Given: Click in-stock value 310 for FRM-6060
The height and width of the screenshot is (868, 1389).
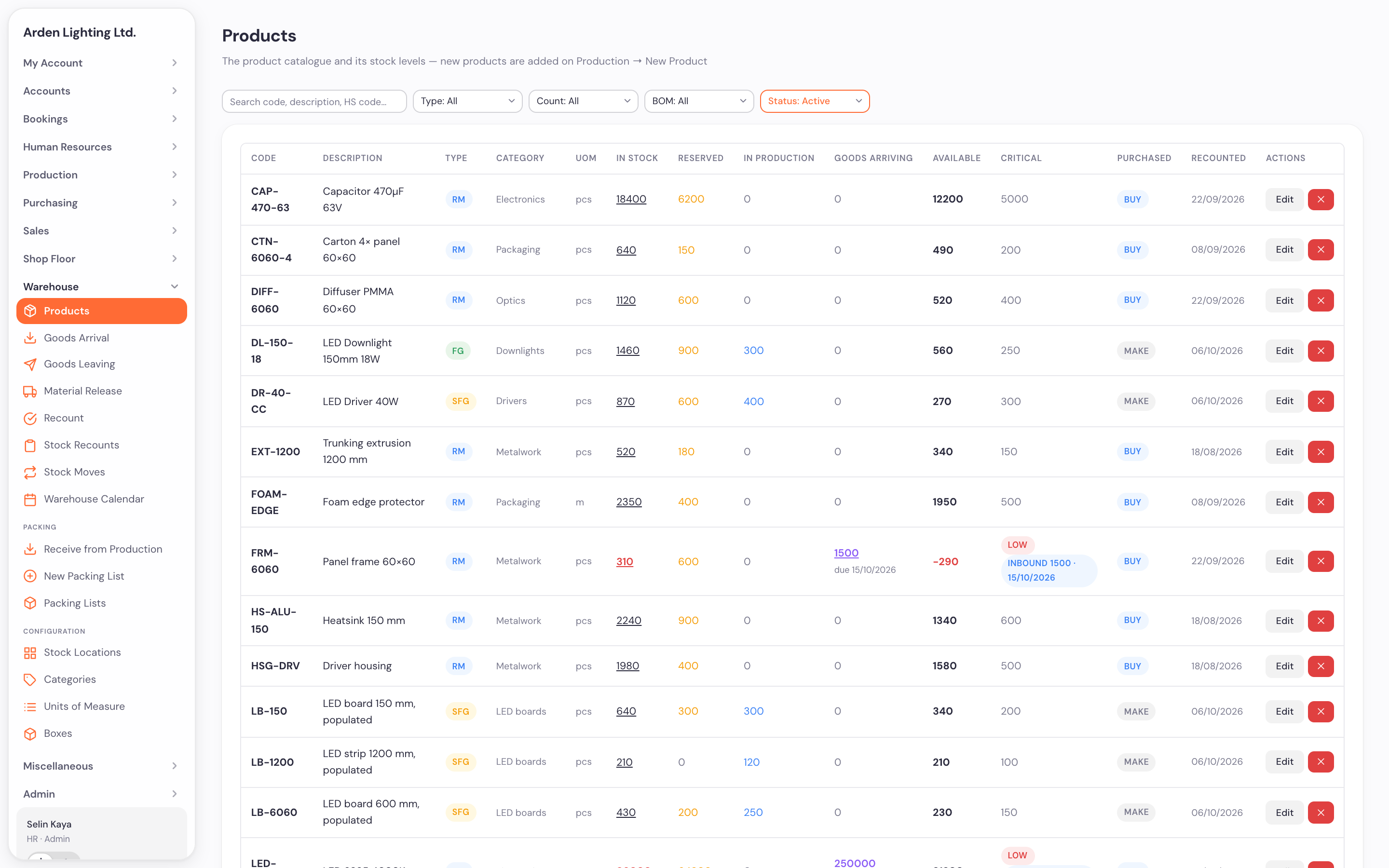Looking at the screenshot, I should pyautogui.click(x=625, y=561).
